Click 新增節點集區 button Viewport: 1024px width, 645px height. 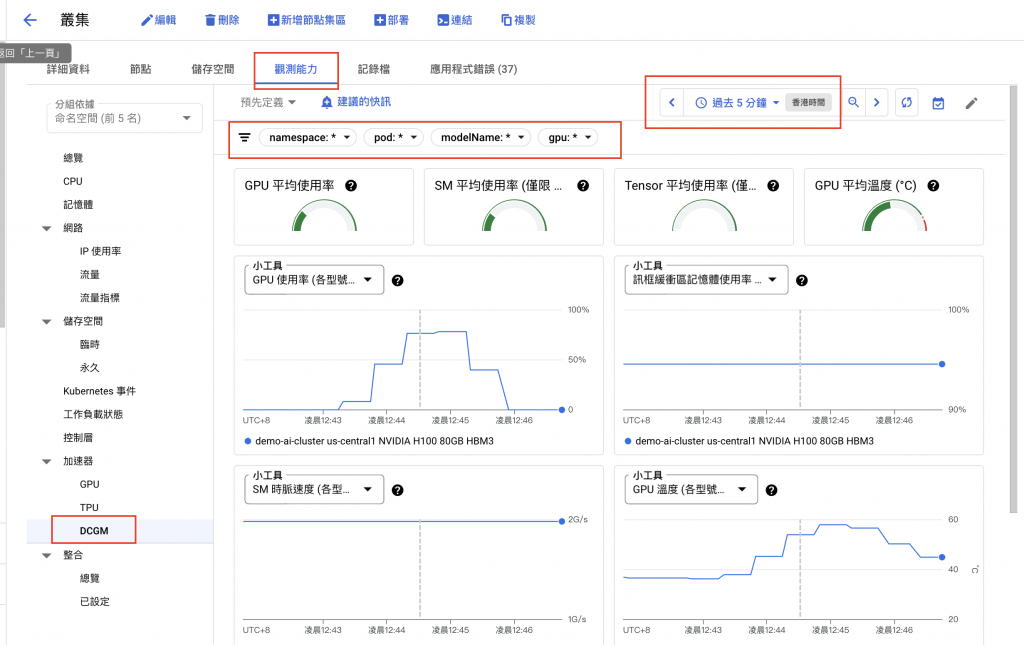pyautogui.click(x=307, y=20)
